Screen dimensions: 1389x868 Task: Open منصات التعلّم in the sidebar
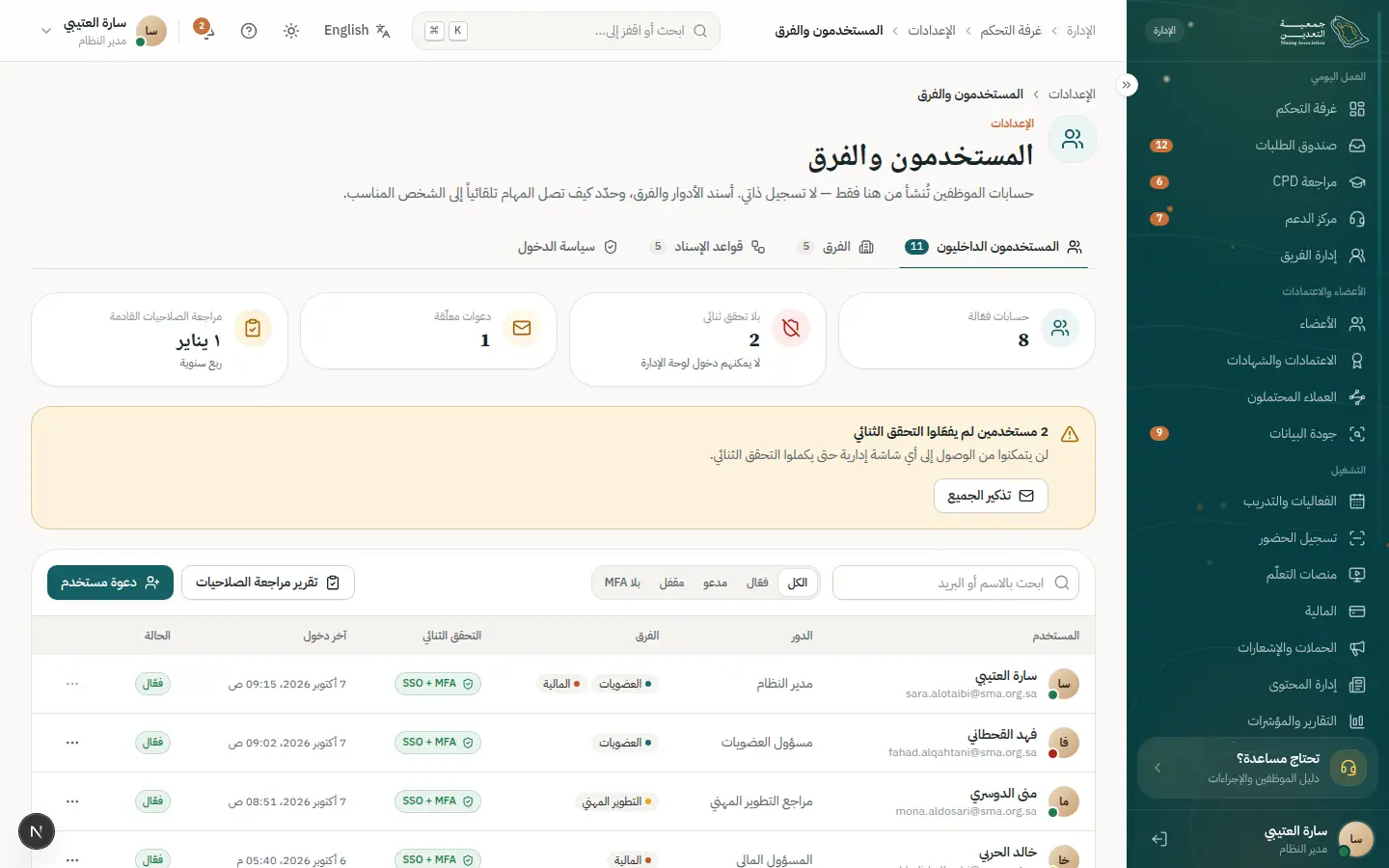tap(1258, 575)
